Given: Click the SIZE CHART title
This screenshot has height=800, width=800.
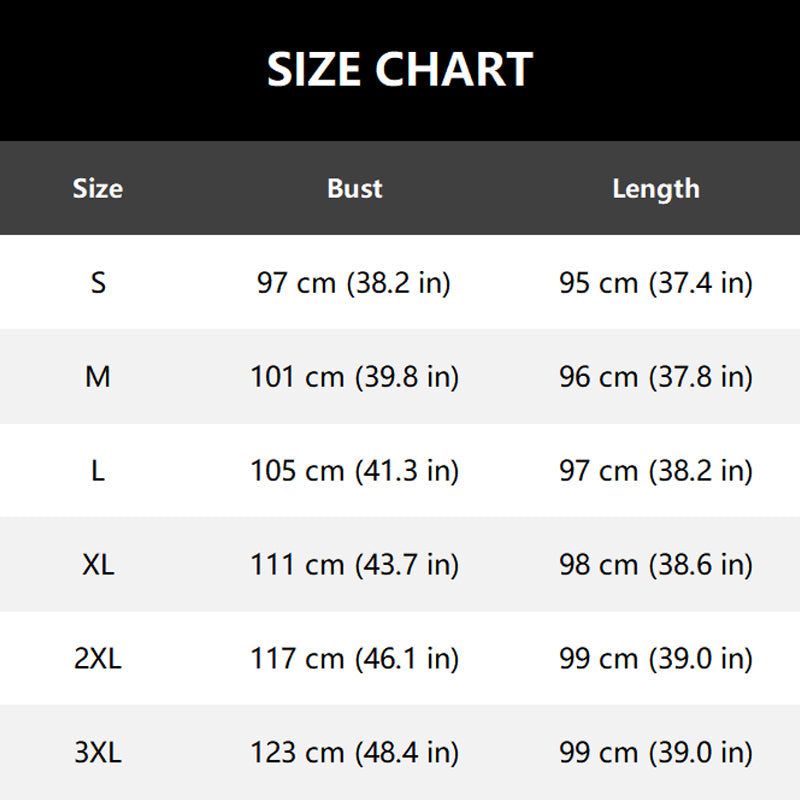Looking at the screenshot, I should [x=400, y=70].
